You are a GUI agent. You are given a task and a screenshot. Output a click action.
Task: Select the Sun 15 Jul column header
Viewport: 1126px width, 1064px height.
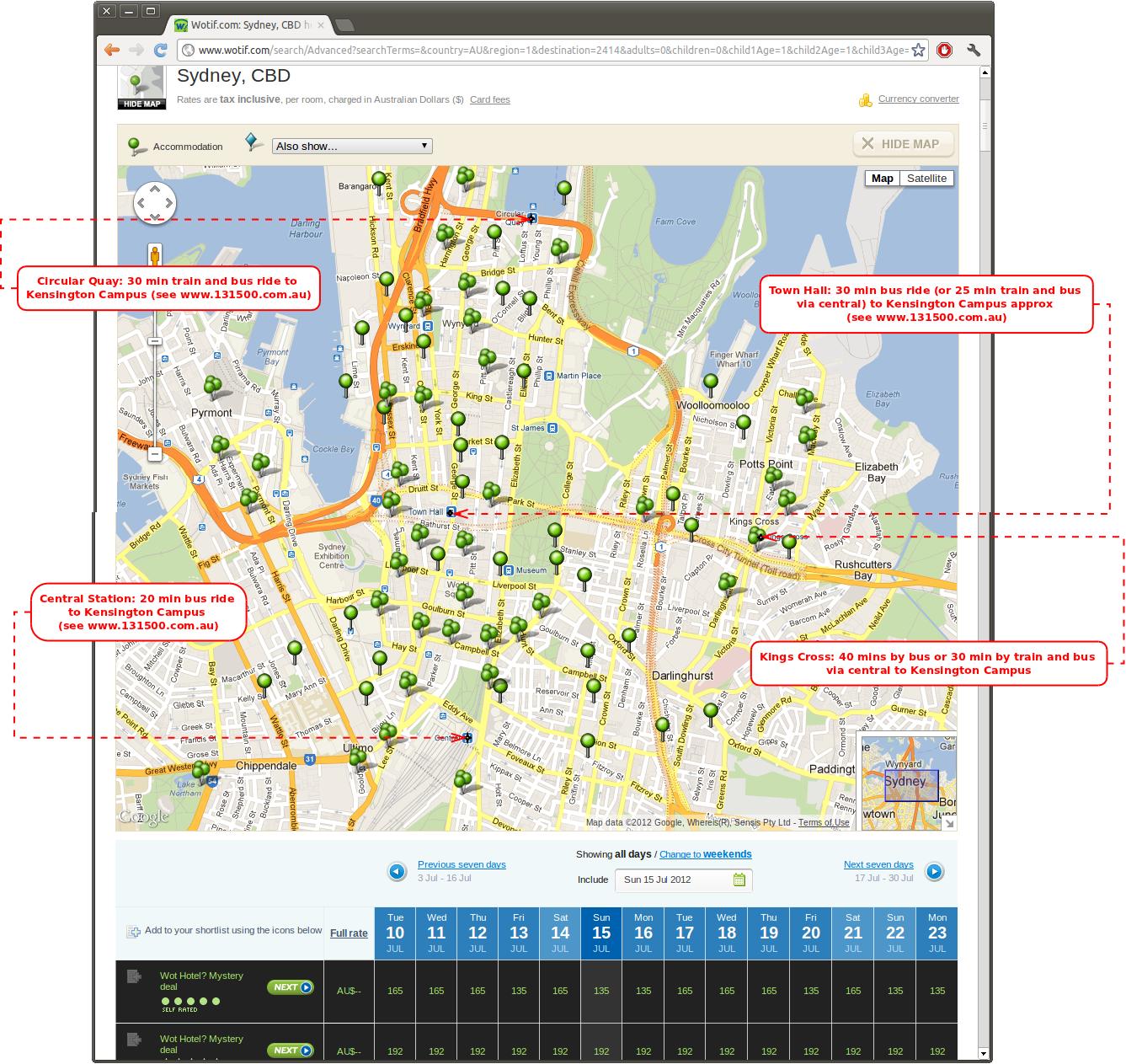[601, 933]
